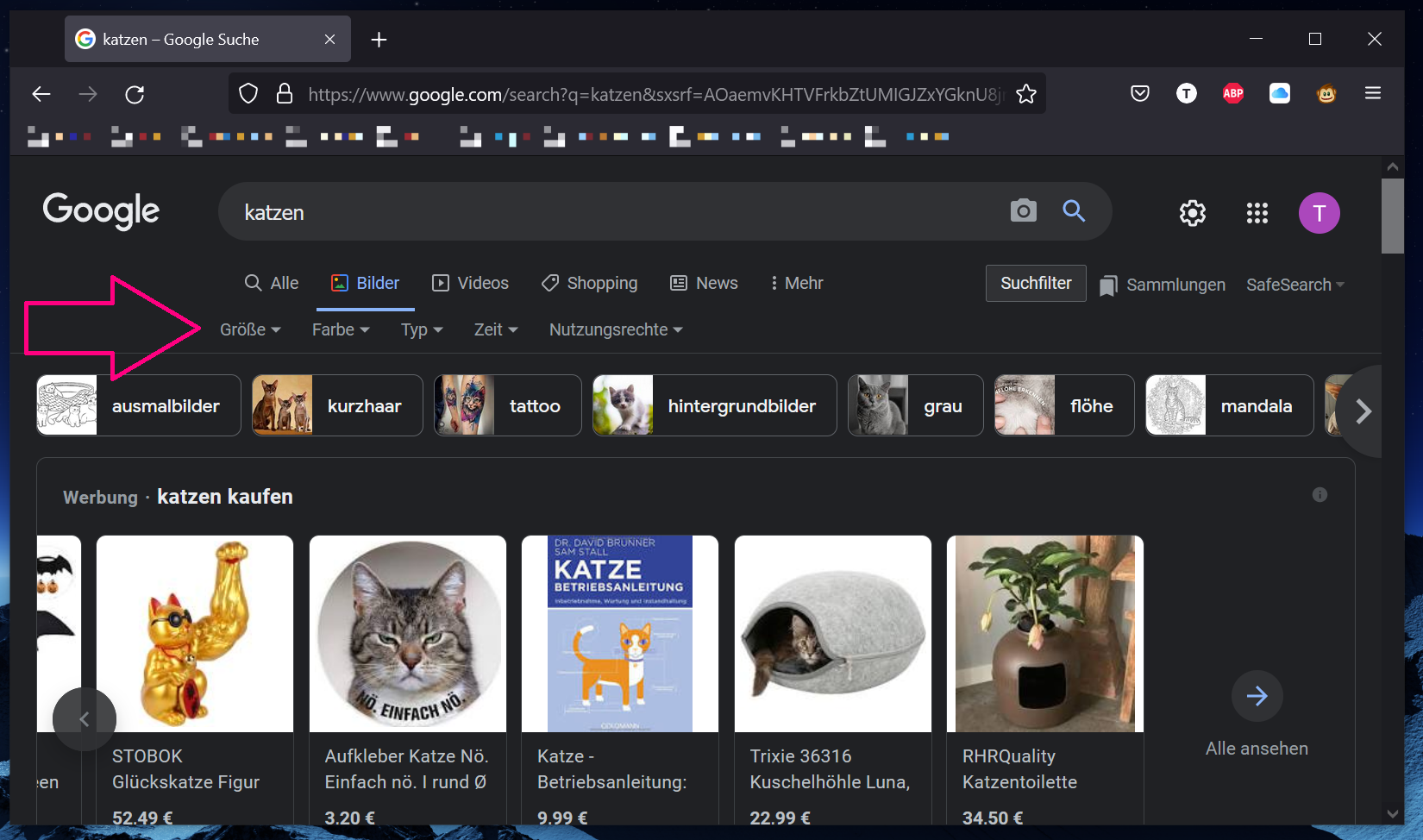
Task: Click the Adblock Plus extension icon
Action: click(x=1233, y=94)
